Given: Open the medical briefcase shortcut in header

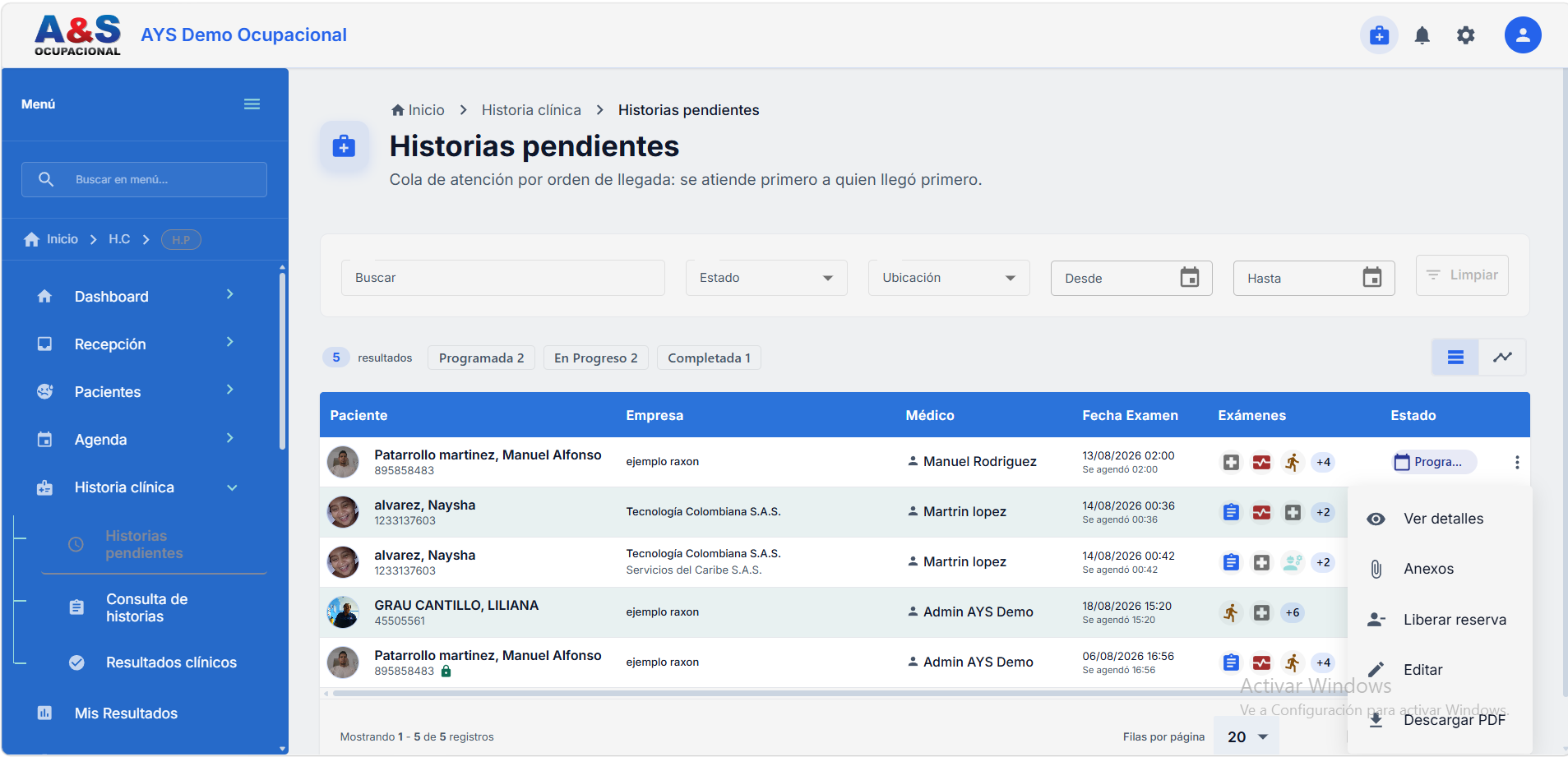Looking at the screenshot, I should click(x=1379, y=35).
